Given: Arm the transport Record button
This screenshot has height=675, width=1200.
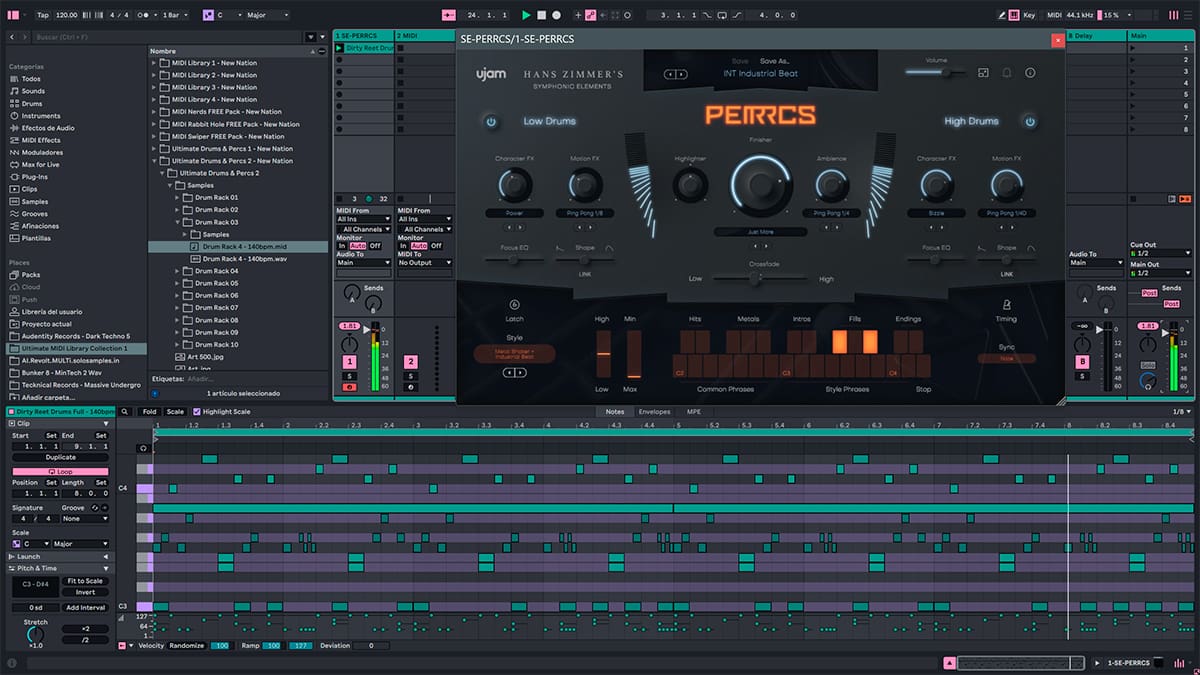Looking at the screenshot, I should [x=556, y=15].
